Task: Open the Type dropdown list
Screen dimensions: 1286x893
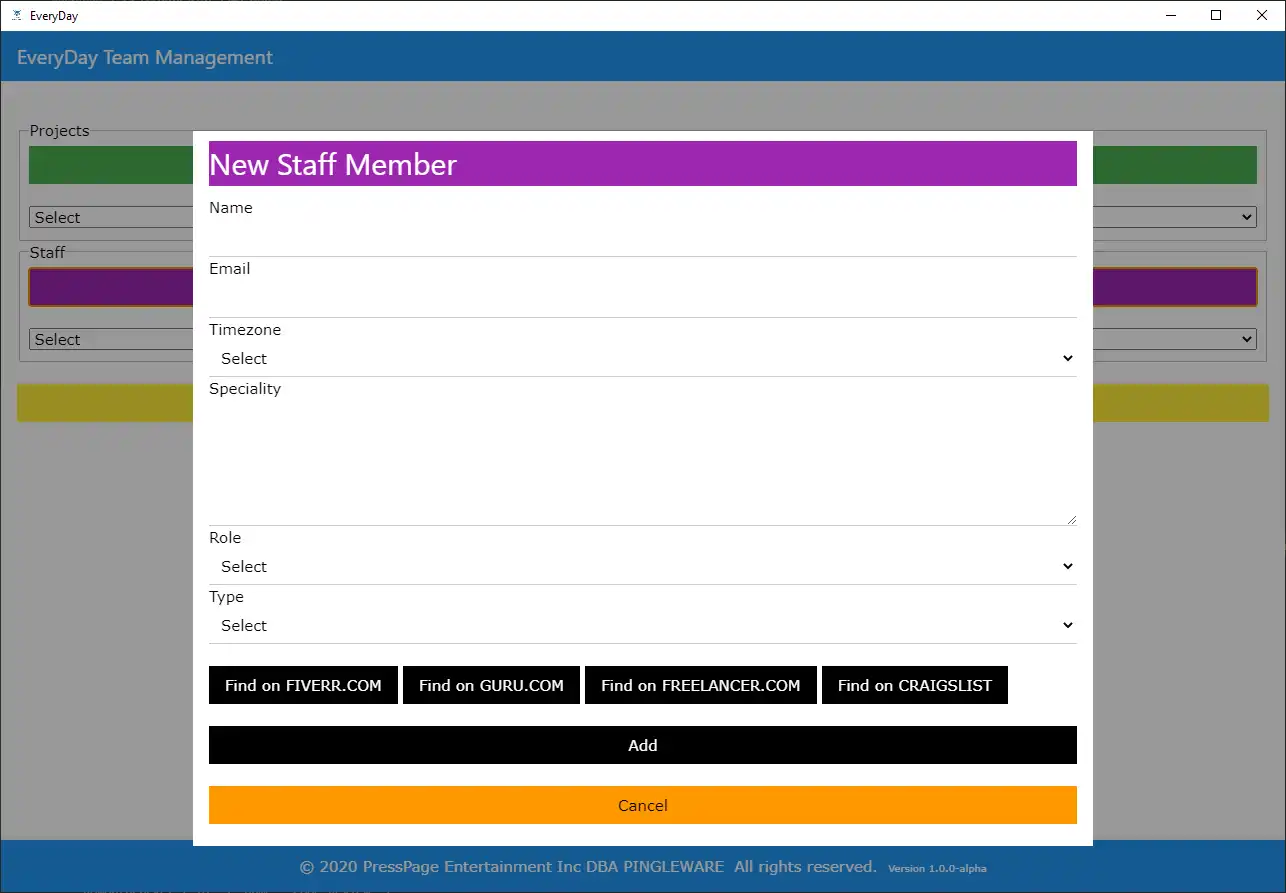Action: click(642, 626)
